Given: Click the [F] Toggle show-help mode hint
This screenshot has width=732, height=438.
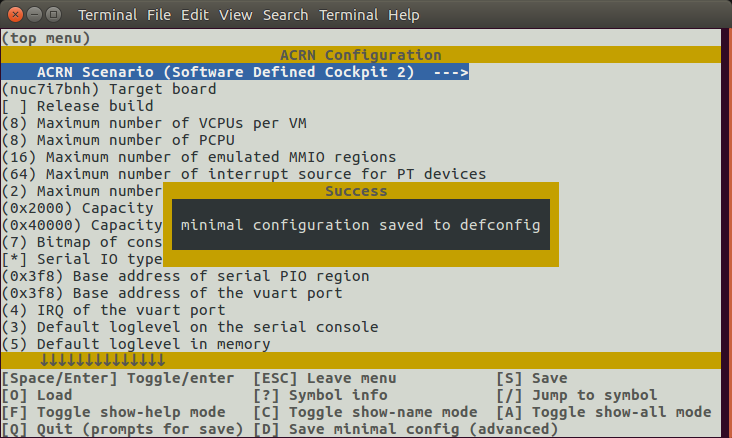Looking at the screenshot, I should coord(113,412).
